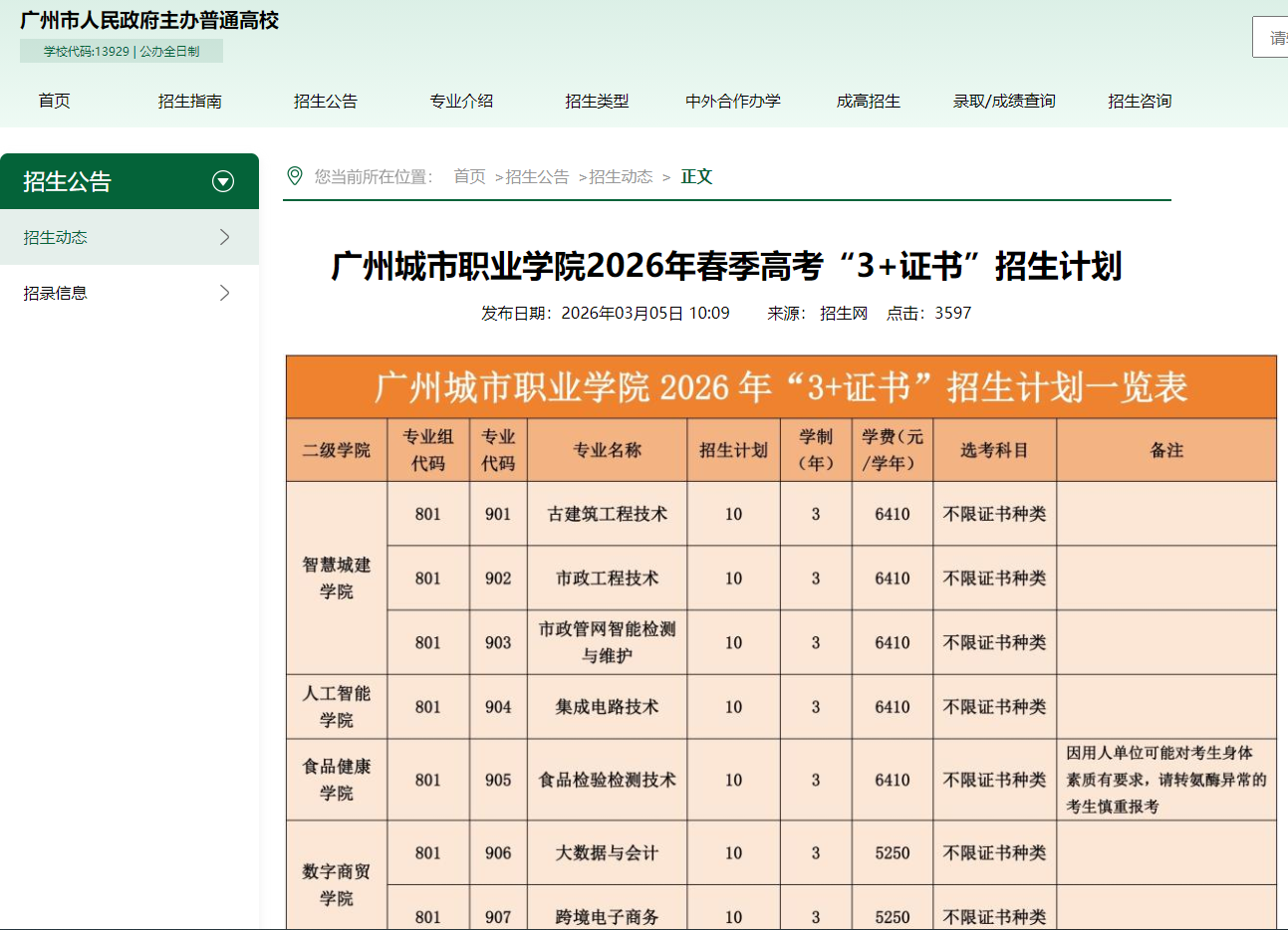
Task: Open the 录取/成绩查询 navigation menu item
Action: [x=1003, y=101]
